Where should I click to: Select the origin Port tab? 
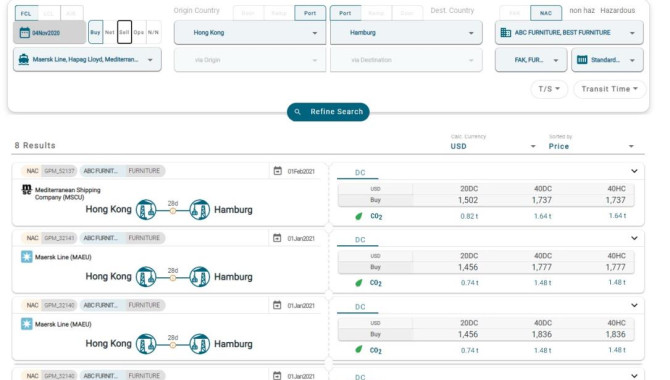point(310,13)
